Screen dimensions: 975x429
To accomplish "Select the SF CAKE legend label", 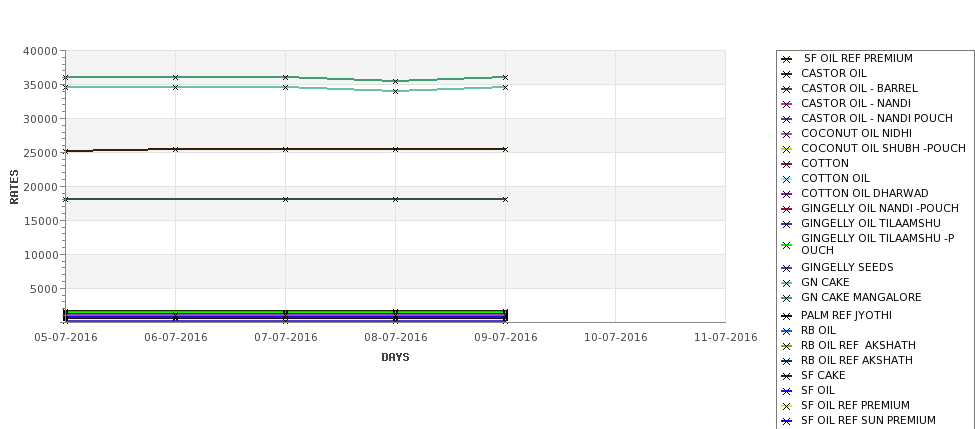I will (823, 376).
